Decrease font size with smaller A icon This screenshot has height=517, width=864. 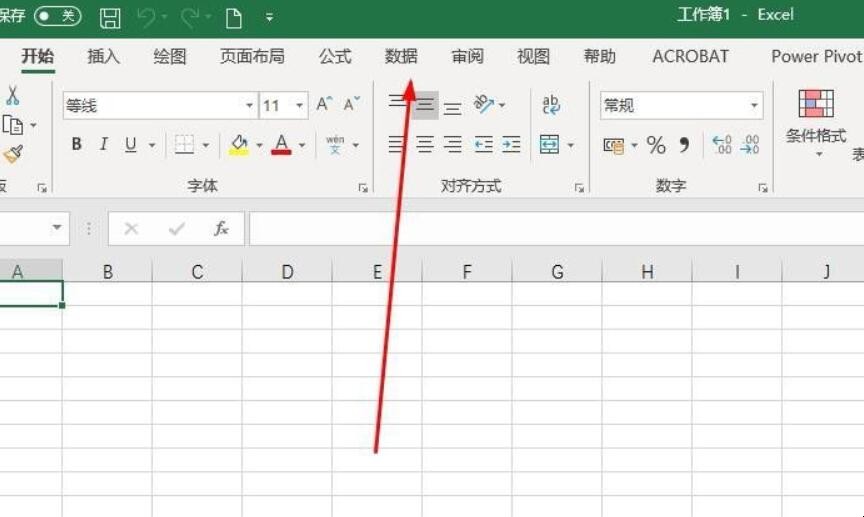pyautogui.click(x=352, y=104)
